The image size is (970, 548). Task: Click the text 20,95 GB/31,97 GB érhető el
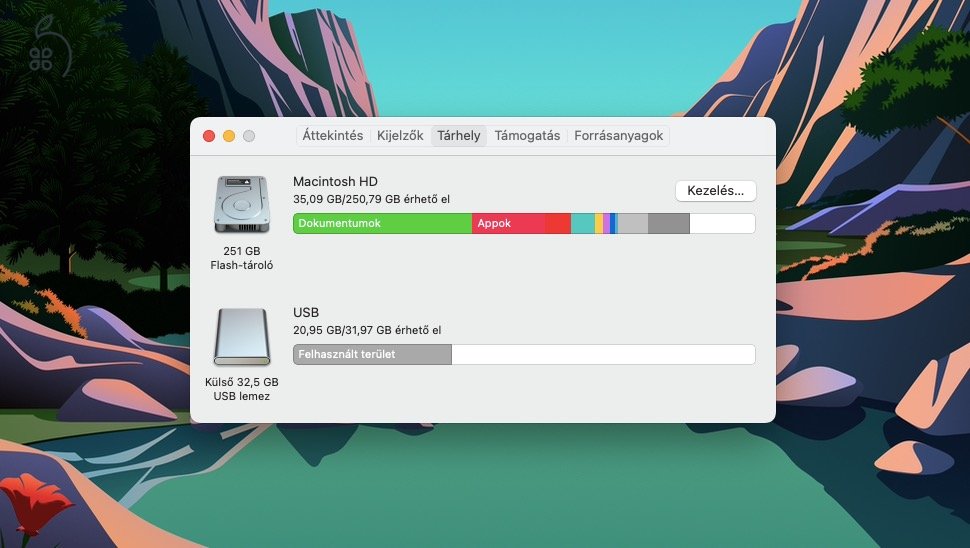point(367,330)
